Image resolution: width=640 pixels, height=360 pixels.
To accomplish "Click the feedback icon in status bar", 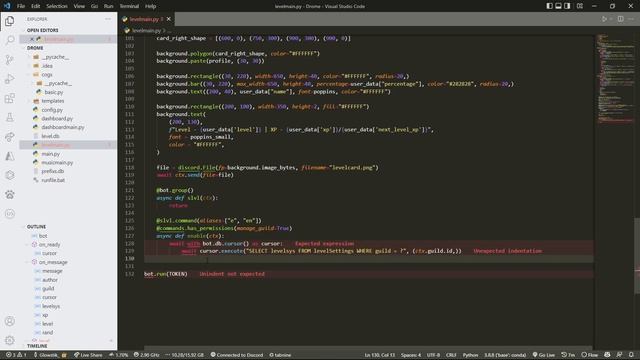I will pos(620,355).
